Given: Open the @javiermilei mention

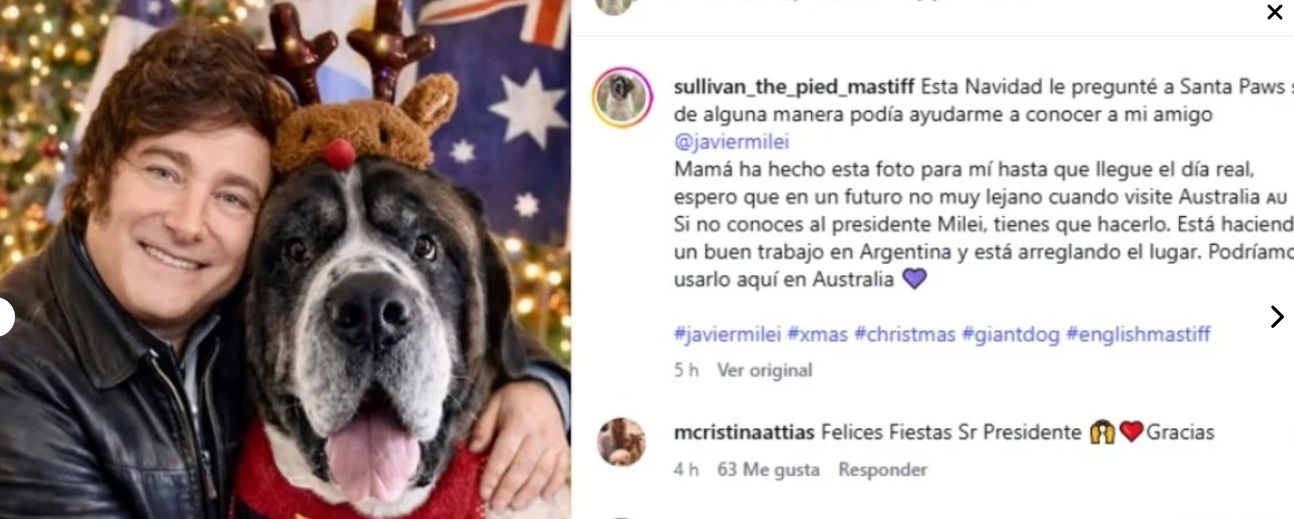Looking at the screenshot, I should coord(732,142).
